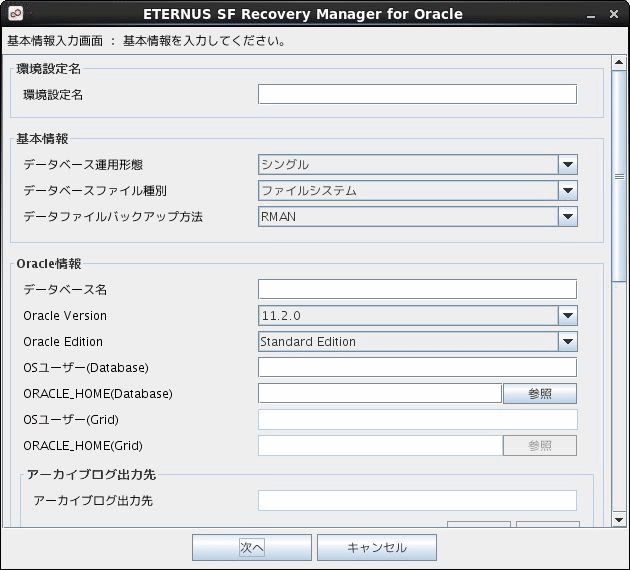
Task: Click the ORACLE_HOME(Database) label
Action: click(x=98, y=394)
